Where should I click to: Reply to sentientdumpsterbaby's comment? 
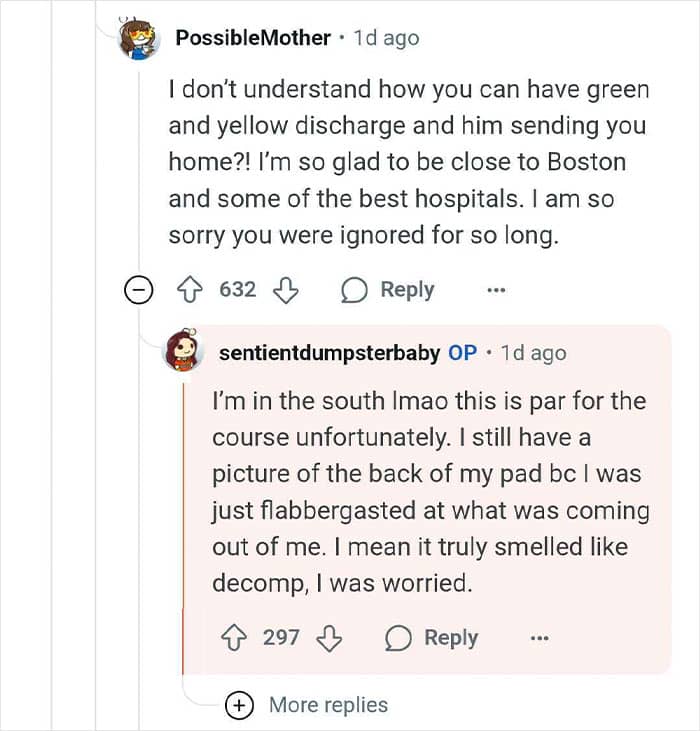click(432, 638)
